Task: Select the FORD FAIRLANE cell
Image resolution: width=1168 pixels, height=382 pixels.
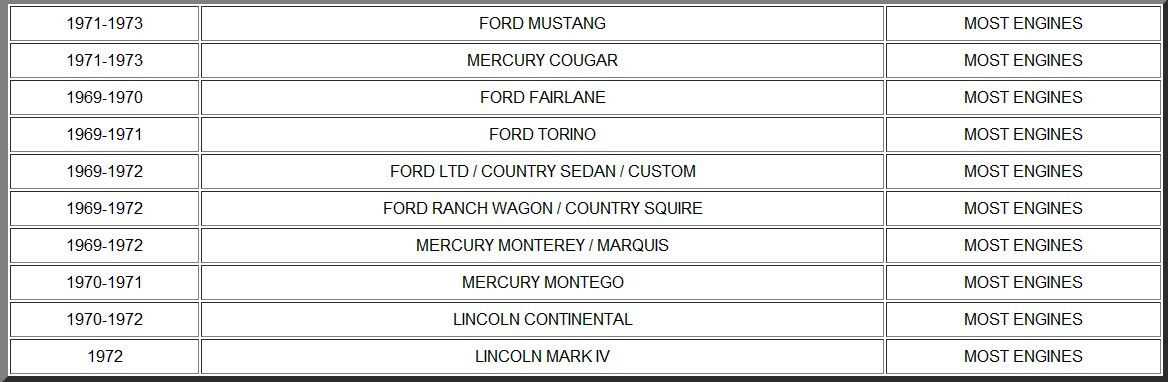Action: click(542, 98)
